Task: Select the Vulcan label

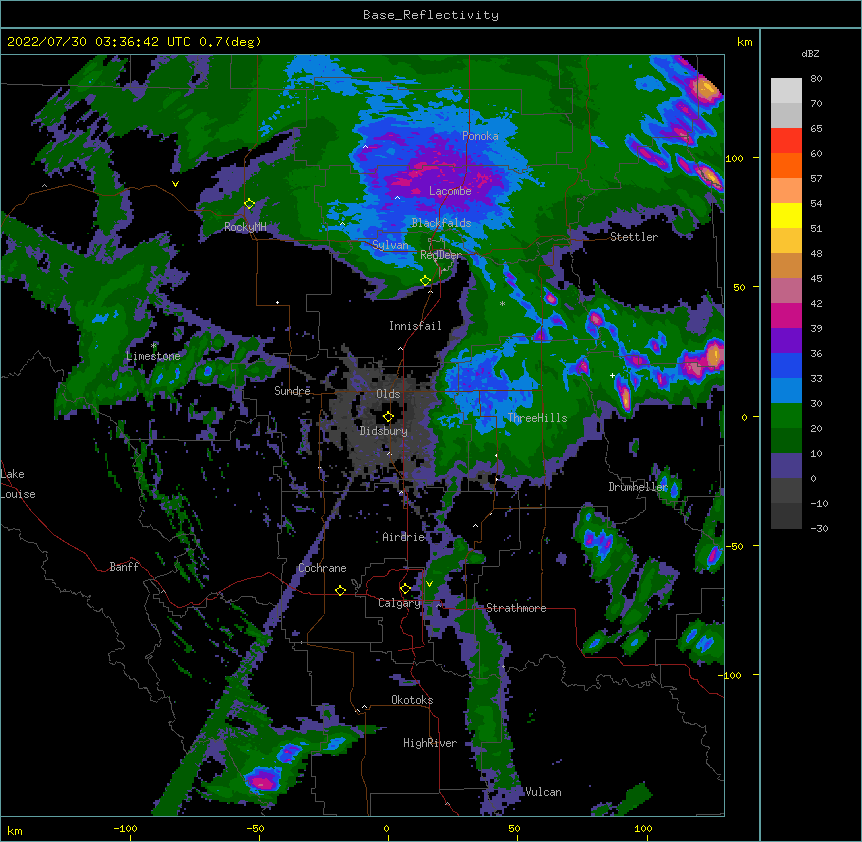Action: tap(543, 792)
